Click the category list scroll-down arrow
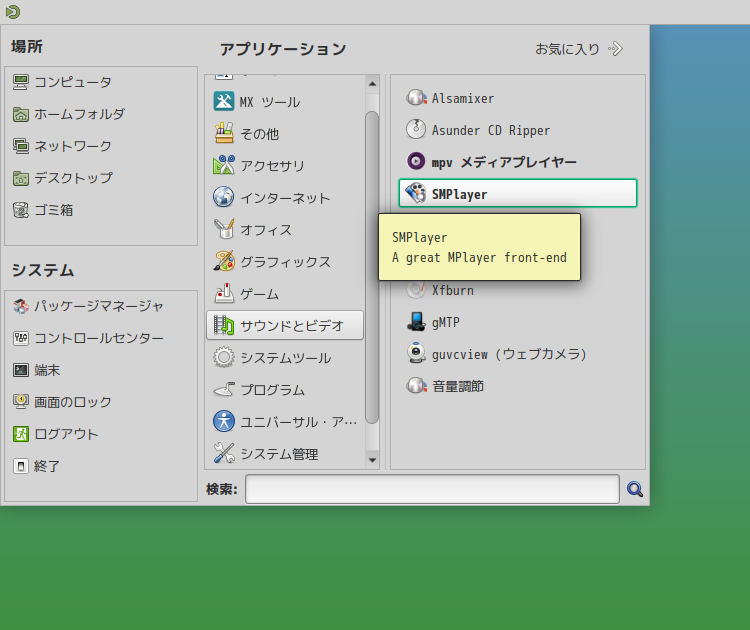 pyautogui.click(x=372, y=460)
